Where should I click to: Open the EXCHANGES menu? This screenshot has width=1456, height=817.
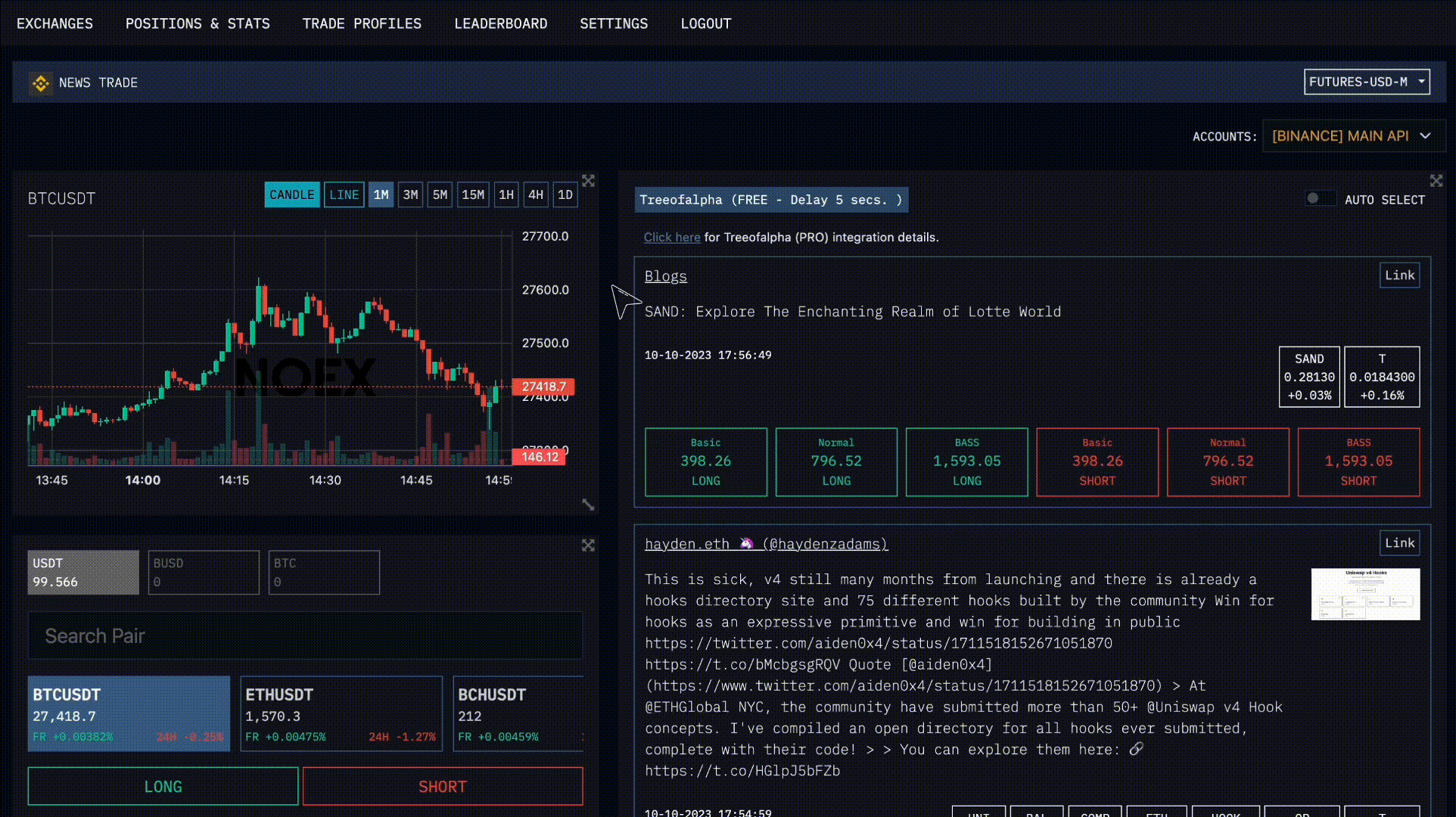click(x=54, y=23)
